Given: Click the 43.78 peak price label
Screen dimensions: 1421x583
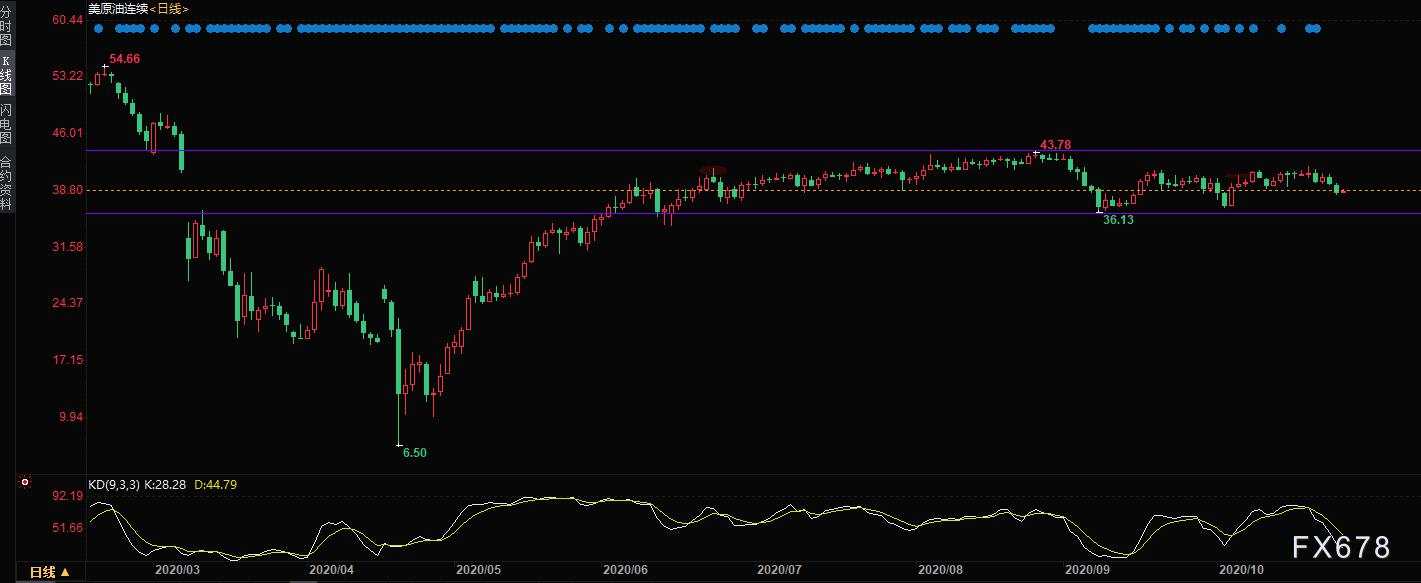Looking at the screenshot, I should 1056,145.
